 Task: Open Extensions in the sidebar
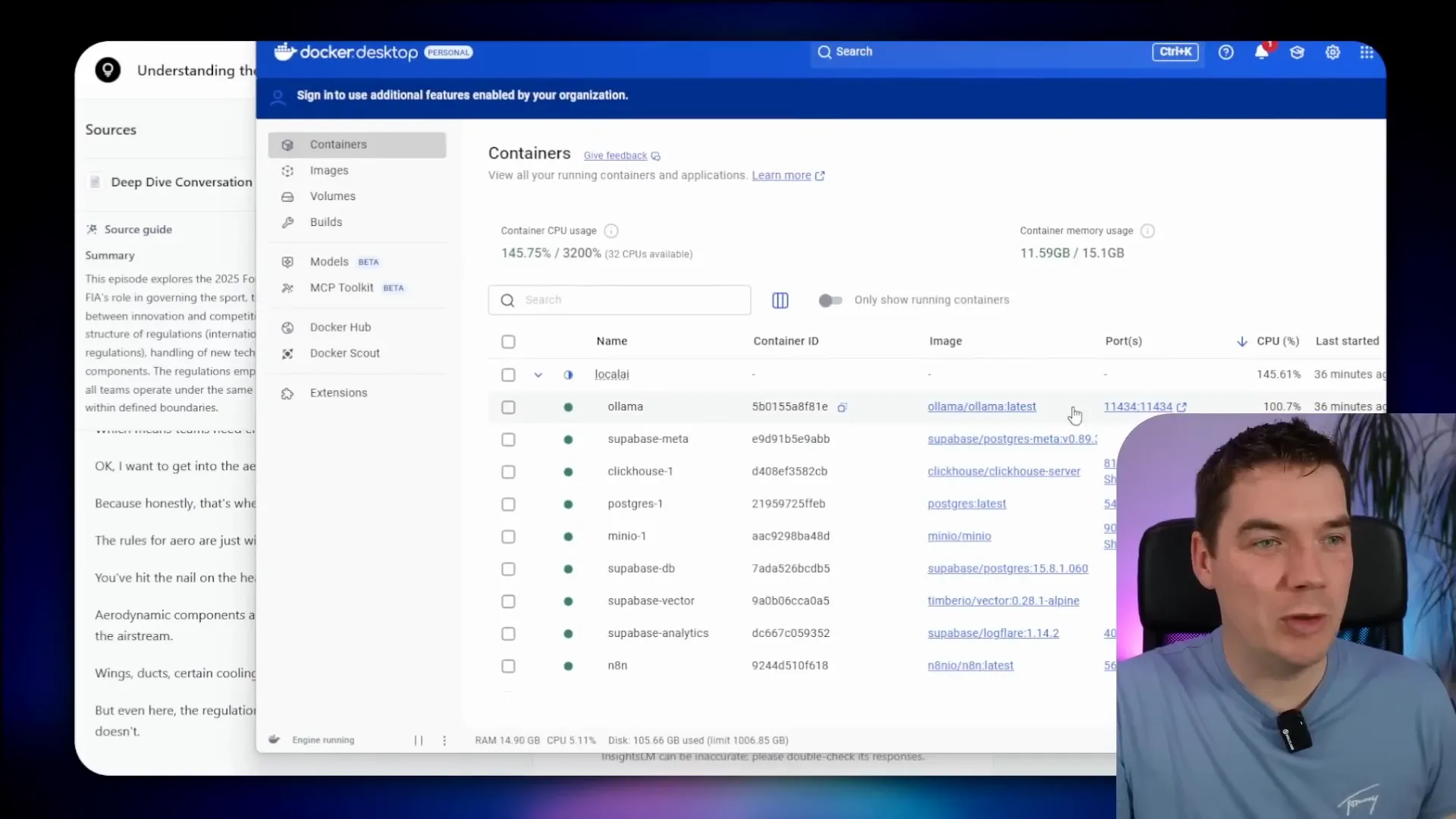(357, 393)
